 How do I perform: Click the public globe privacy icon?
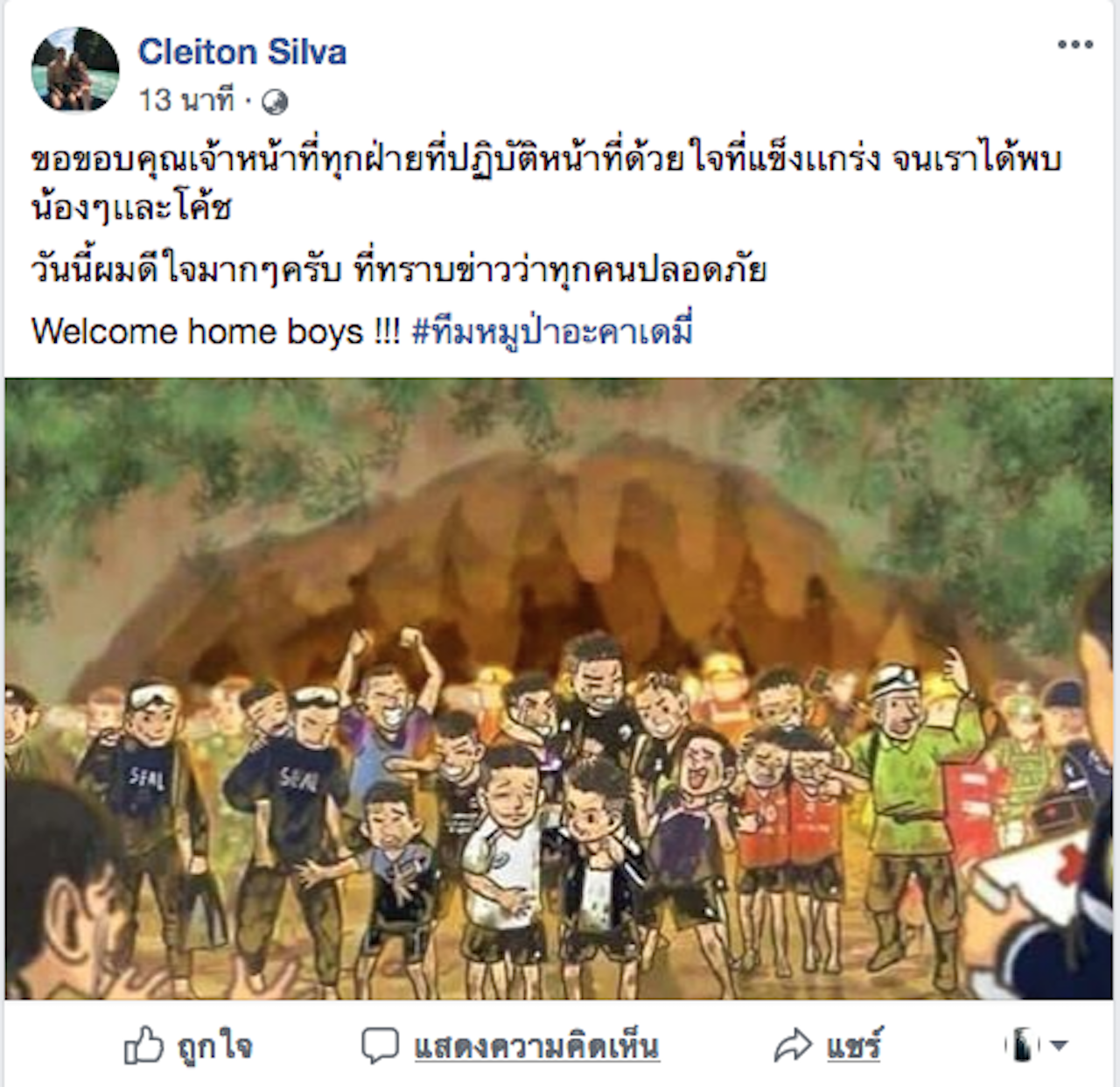tap(275, 102)
